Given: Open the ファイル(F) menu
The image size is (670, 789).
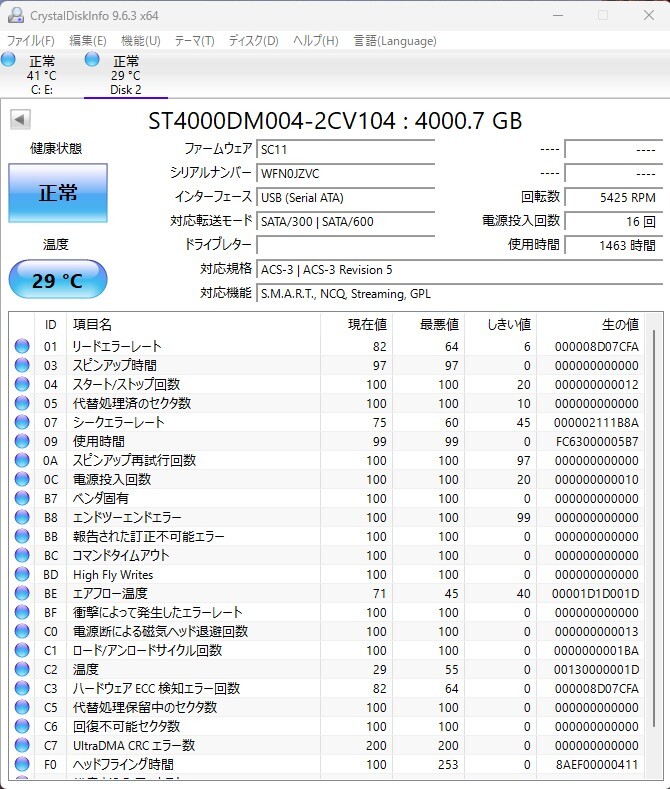Looking at the screenshot, I should tap(31, 41).
